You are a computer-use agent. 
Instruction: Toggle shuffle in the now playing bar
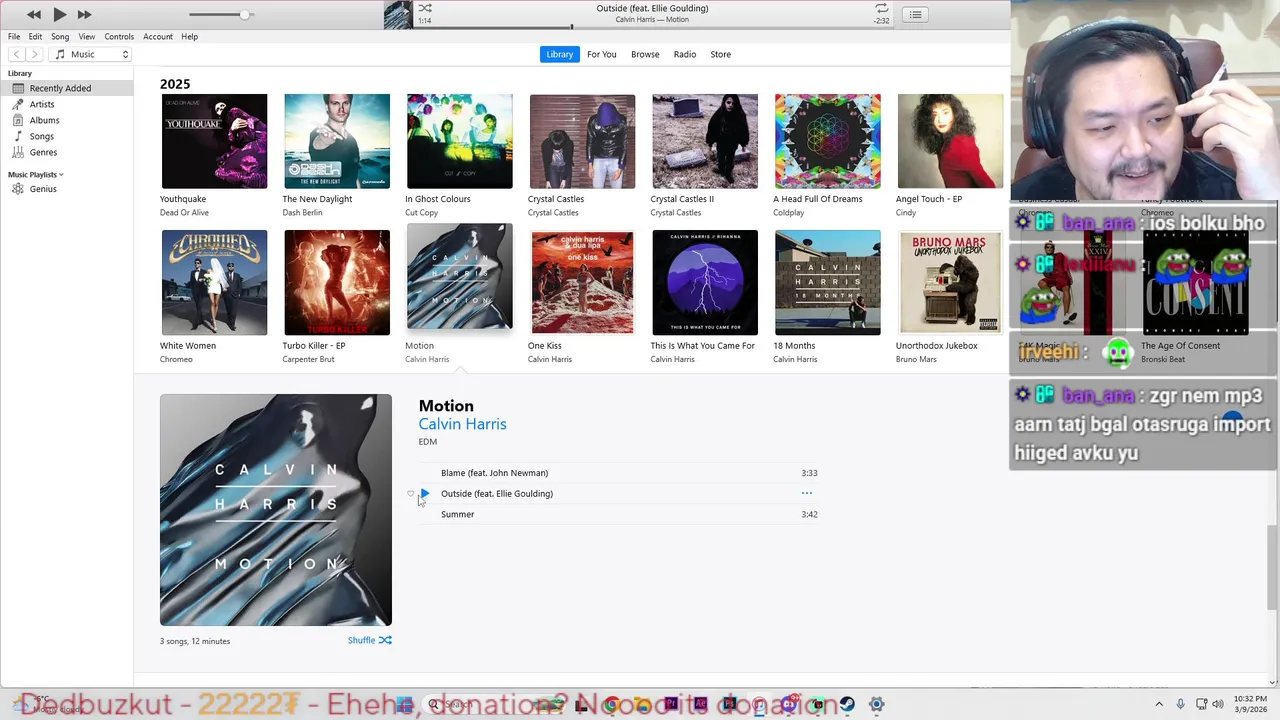point(425,8)
